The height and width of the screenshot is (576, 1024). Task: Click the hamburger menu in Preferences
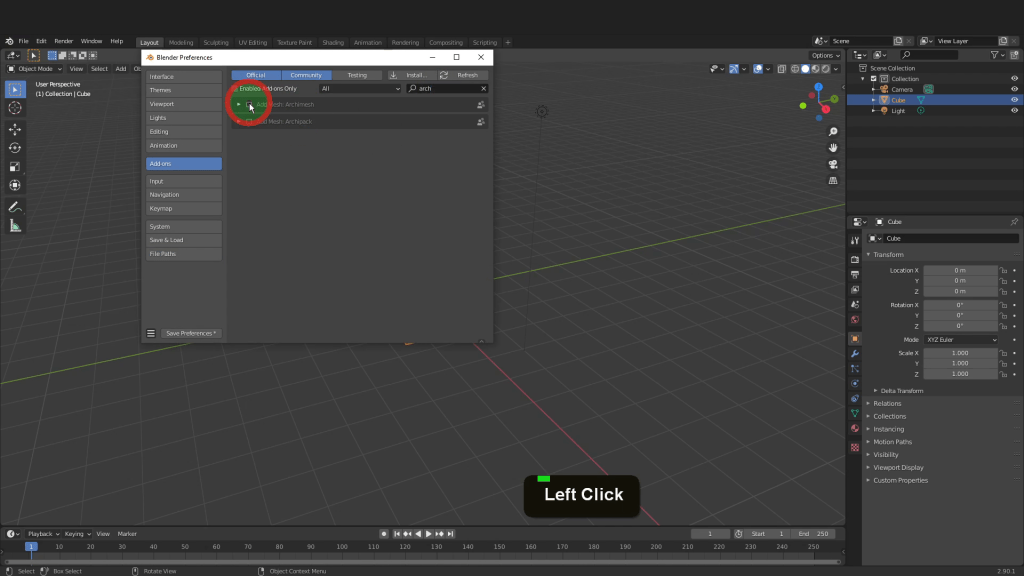coord(151,333)
